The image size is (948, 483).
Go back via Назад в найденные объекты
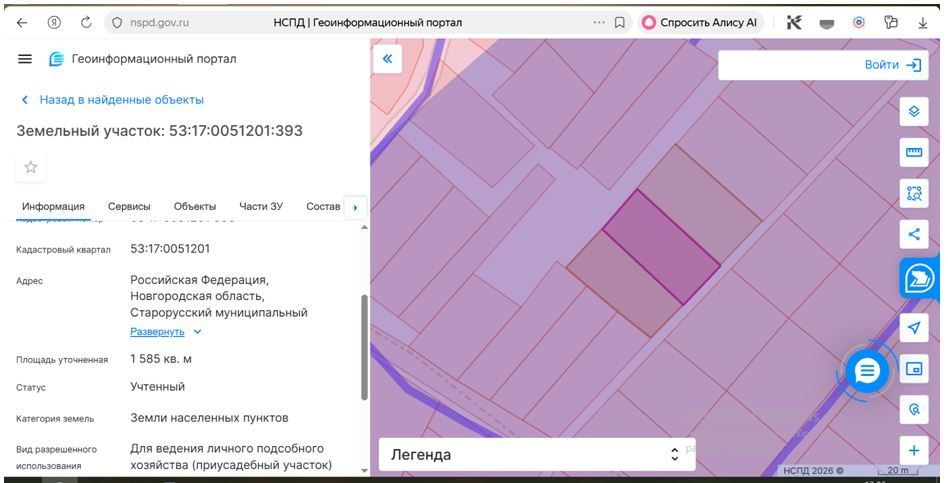tap(112, 100)
